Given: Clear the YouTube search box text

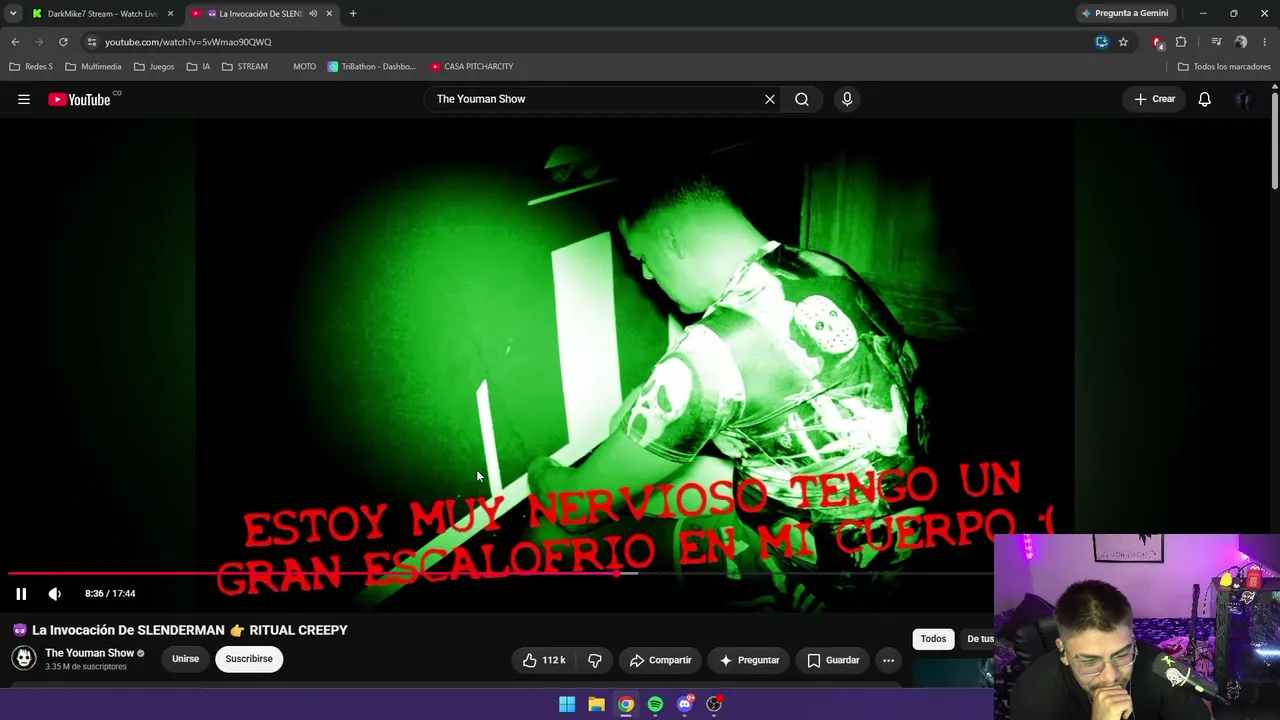Looking at the screenshot, I should 770,99.
